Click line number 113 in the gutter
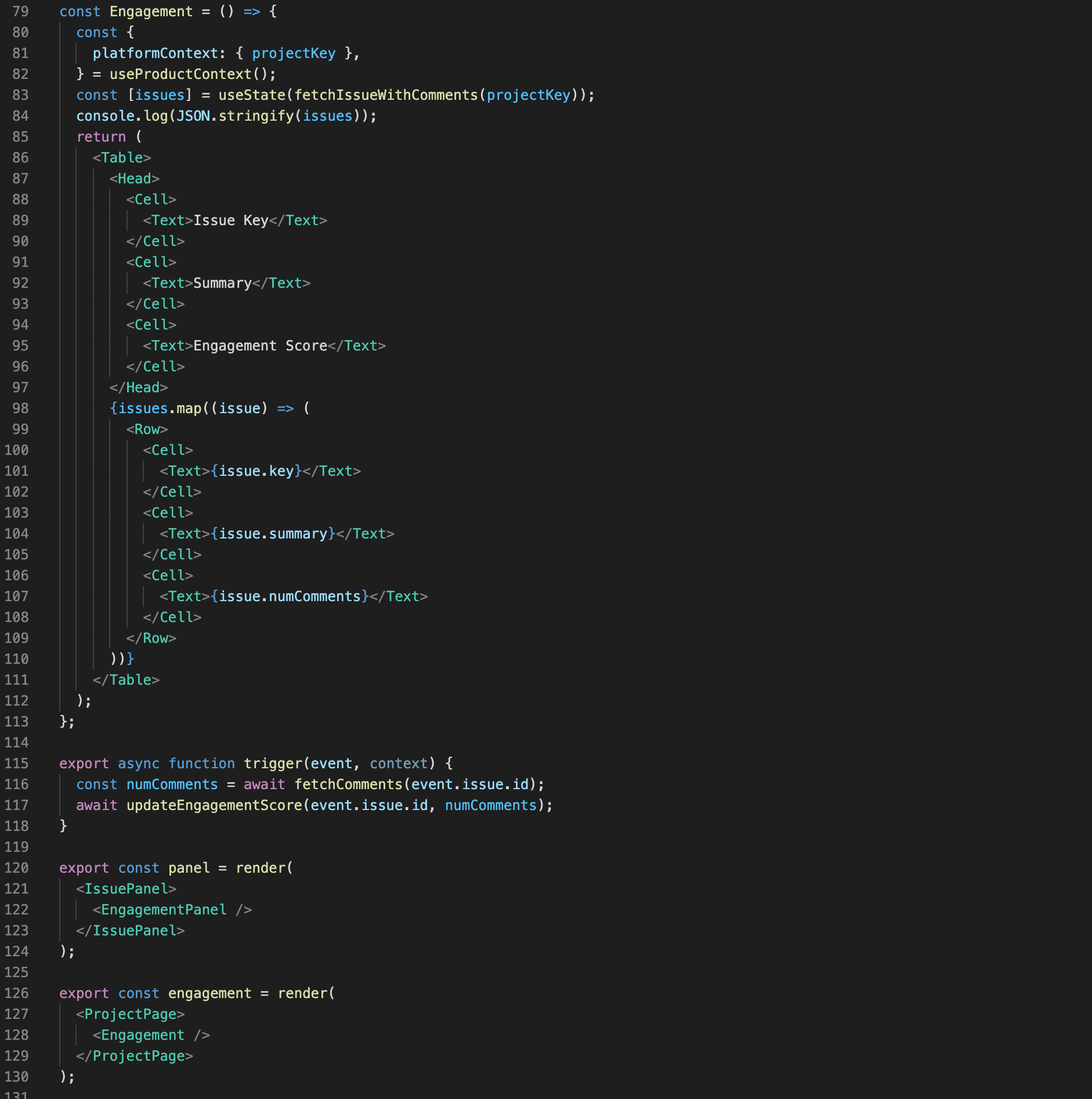This screenshot has width=1092, height=1099. [16, 722]
